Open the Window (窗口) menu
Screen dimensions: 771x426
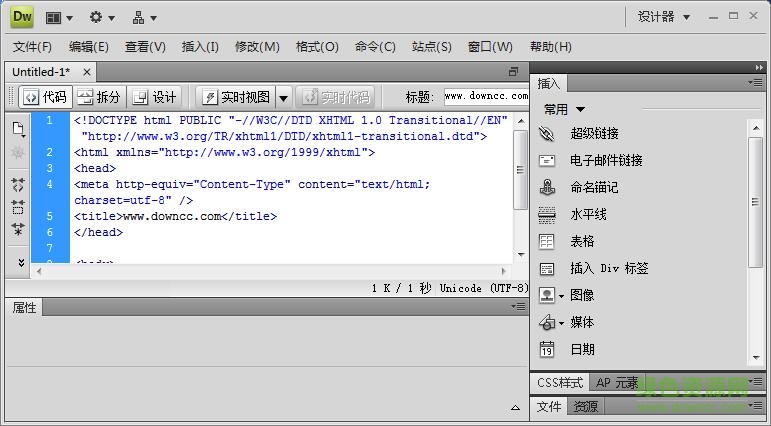490,47
